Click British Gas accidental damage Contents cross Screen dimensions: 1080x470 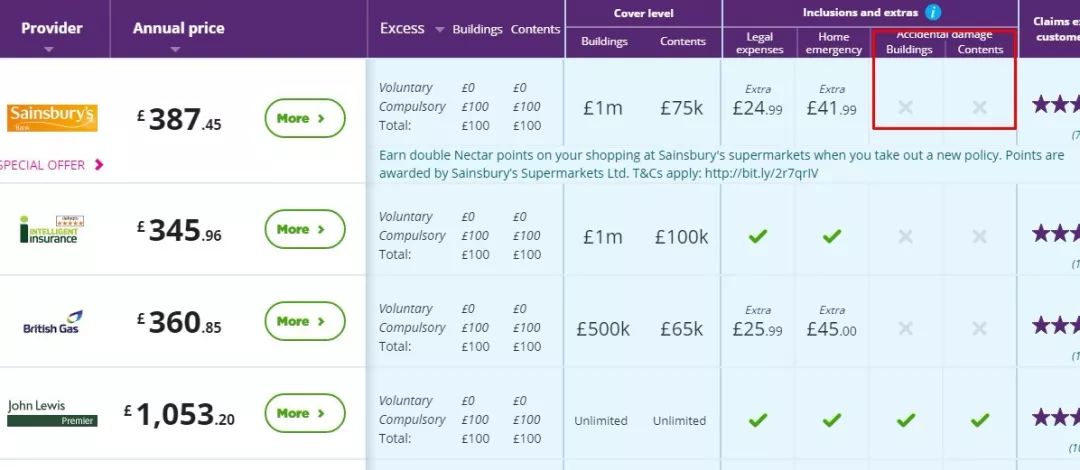[979, 328]
